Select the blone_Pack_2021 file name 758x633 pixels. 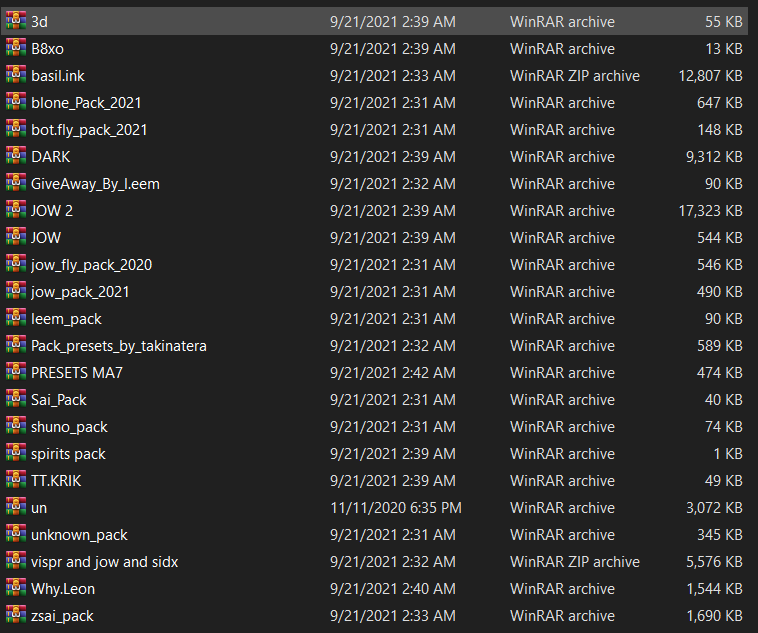click(x=86, y=103)
